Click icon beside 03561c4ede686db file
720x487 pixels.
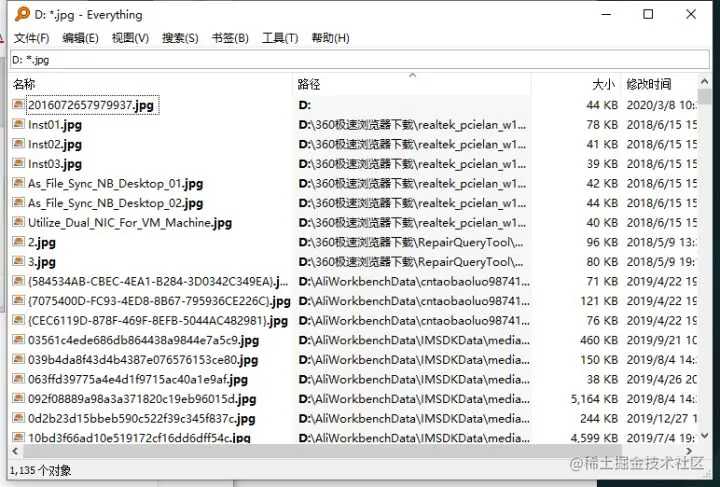point(18,340)
